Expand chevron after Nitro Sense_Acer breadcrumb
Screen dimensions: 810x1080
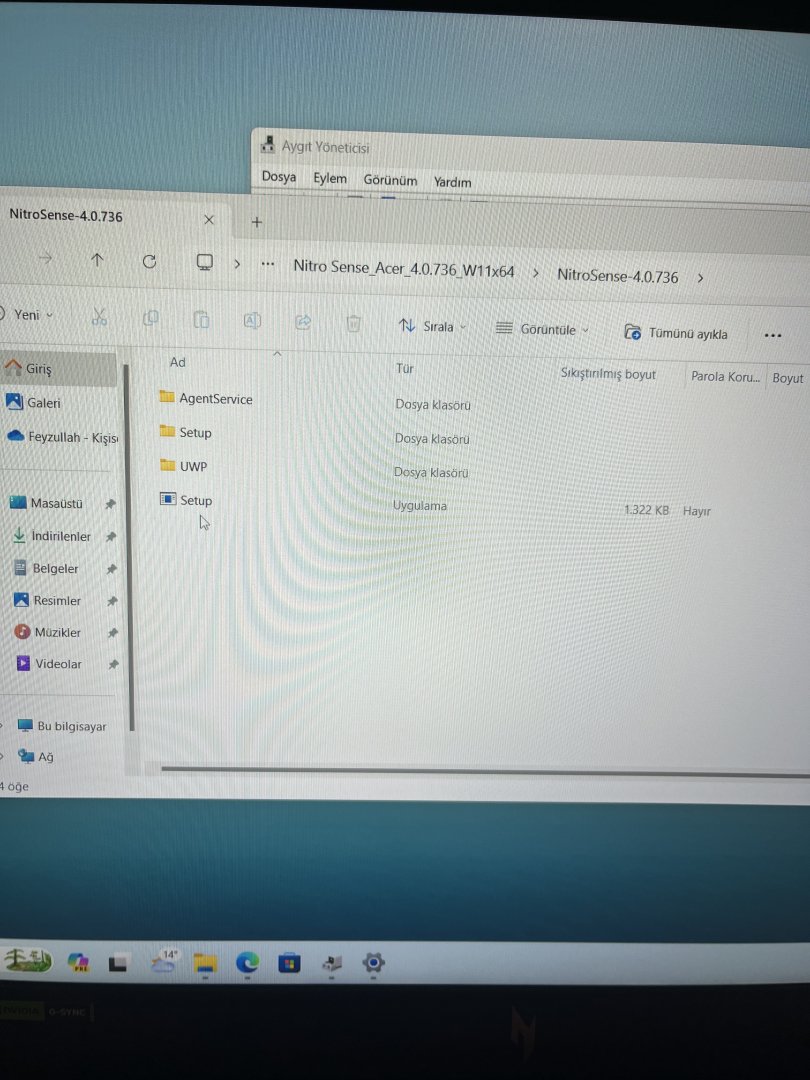pyautogui.click(x=535, y=273)
